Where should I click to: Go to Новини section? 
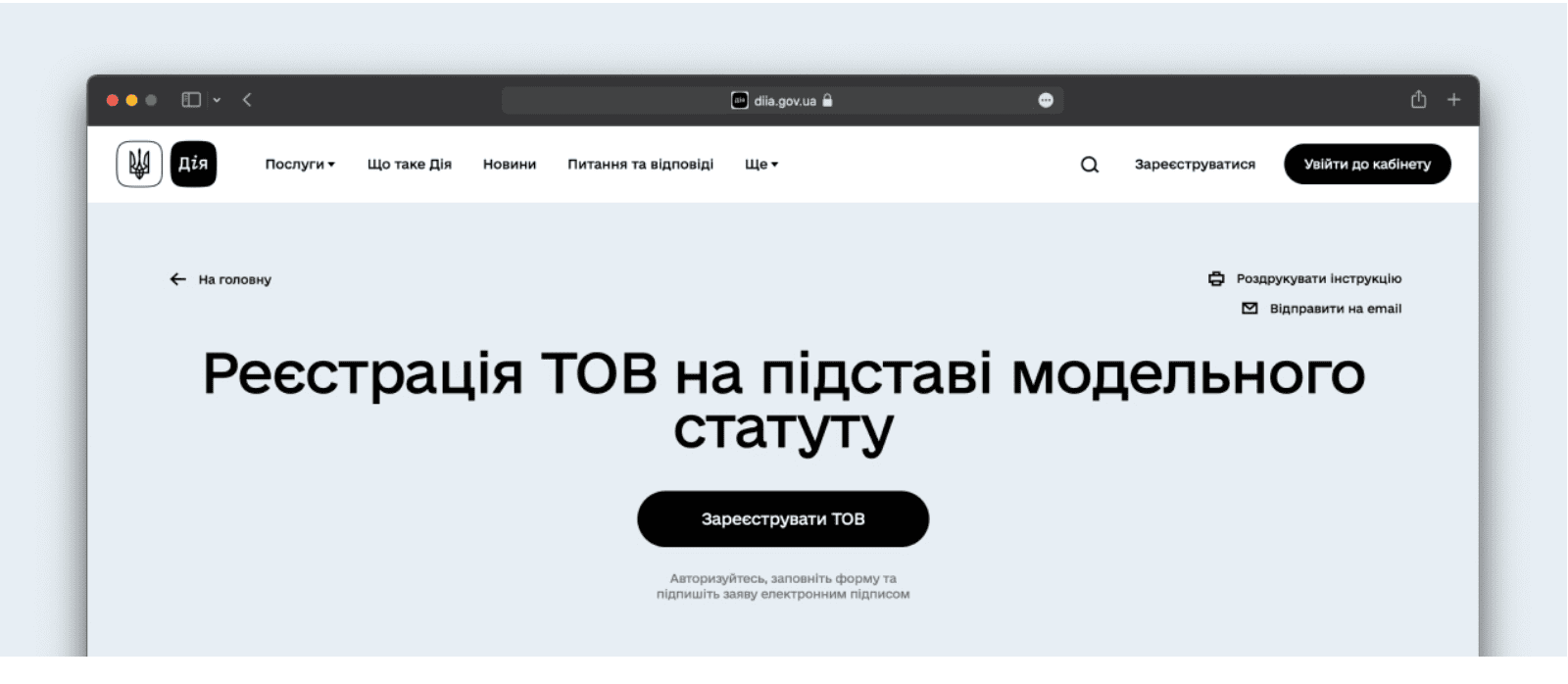(509, 165)
